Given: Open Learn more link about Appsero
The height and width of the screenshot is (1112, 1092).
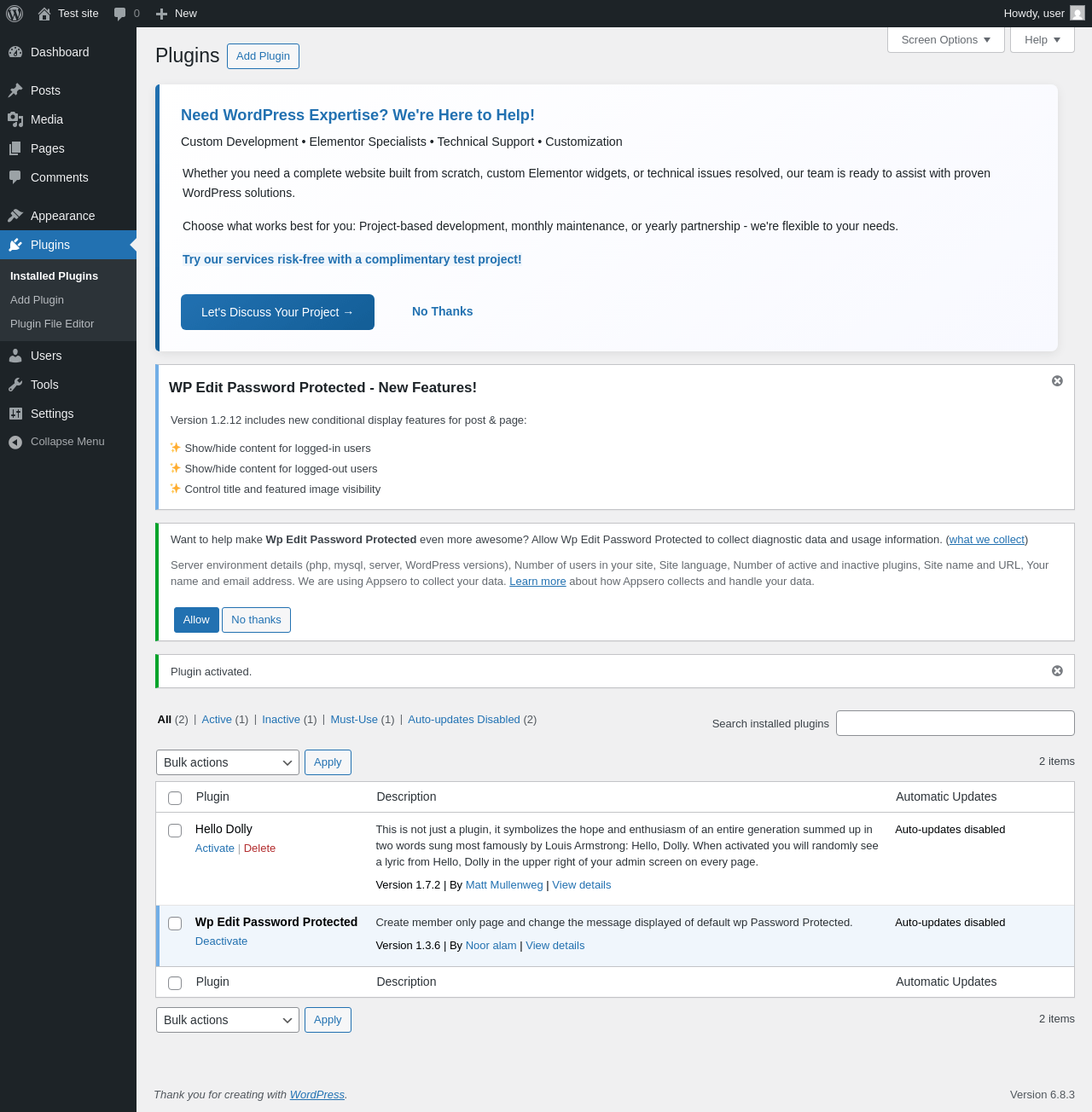Looking at the screenshot, I should 537,582.
